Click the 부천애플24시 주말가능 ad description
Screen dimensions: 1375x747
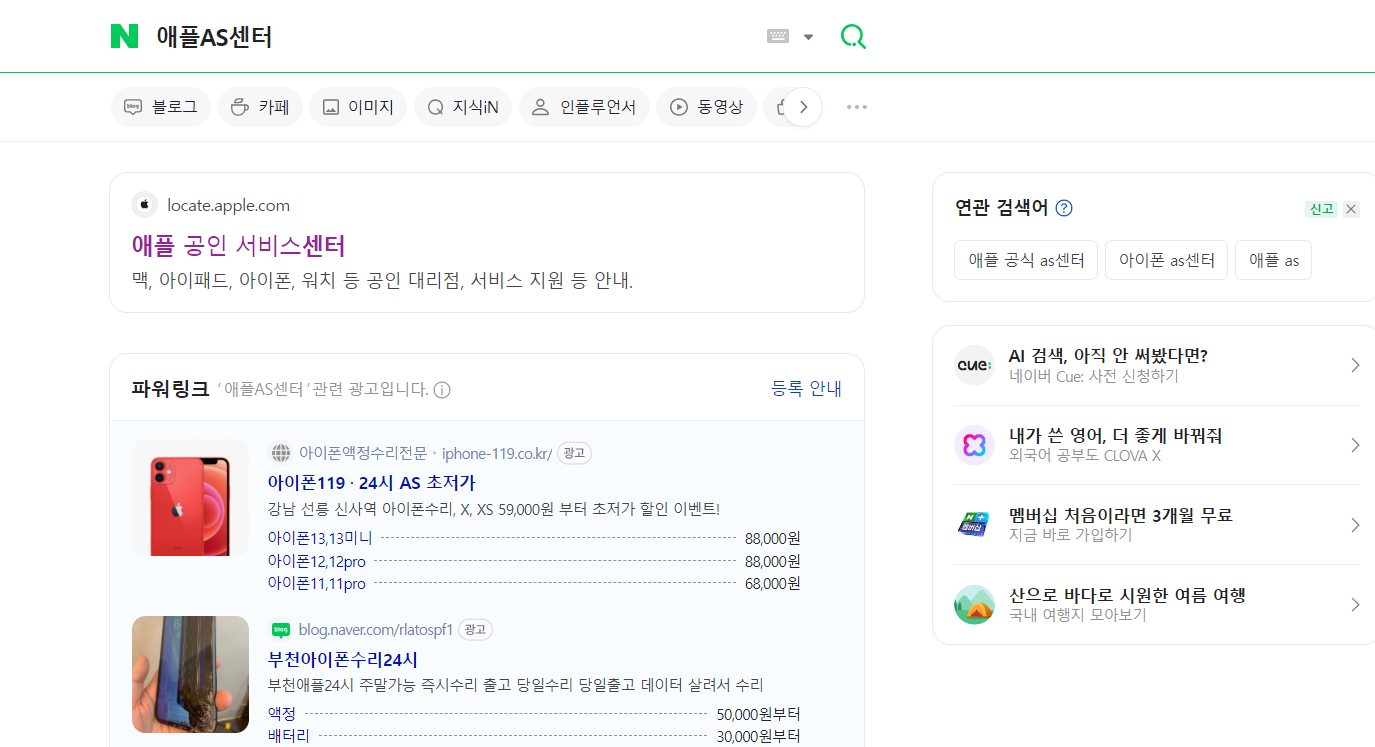pyautogui.click(x=516, y=685)
